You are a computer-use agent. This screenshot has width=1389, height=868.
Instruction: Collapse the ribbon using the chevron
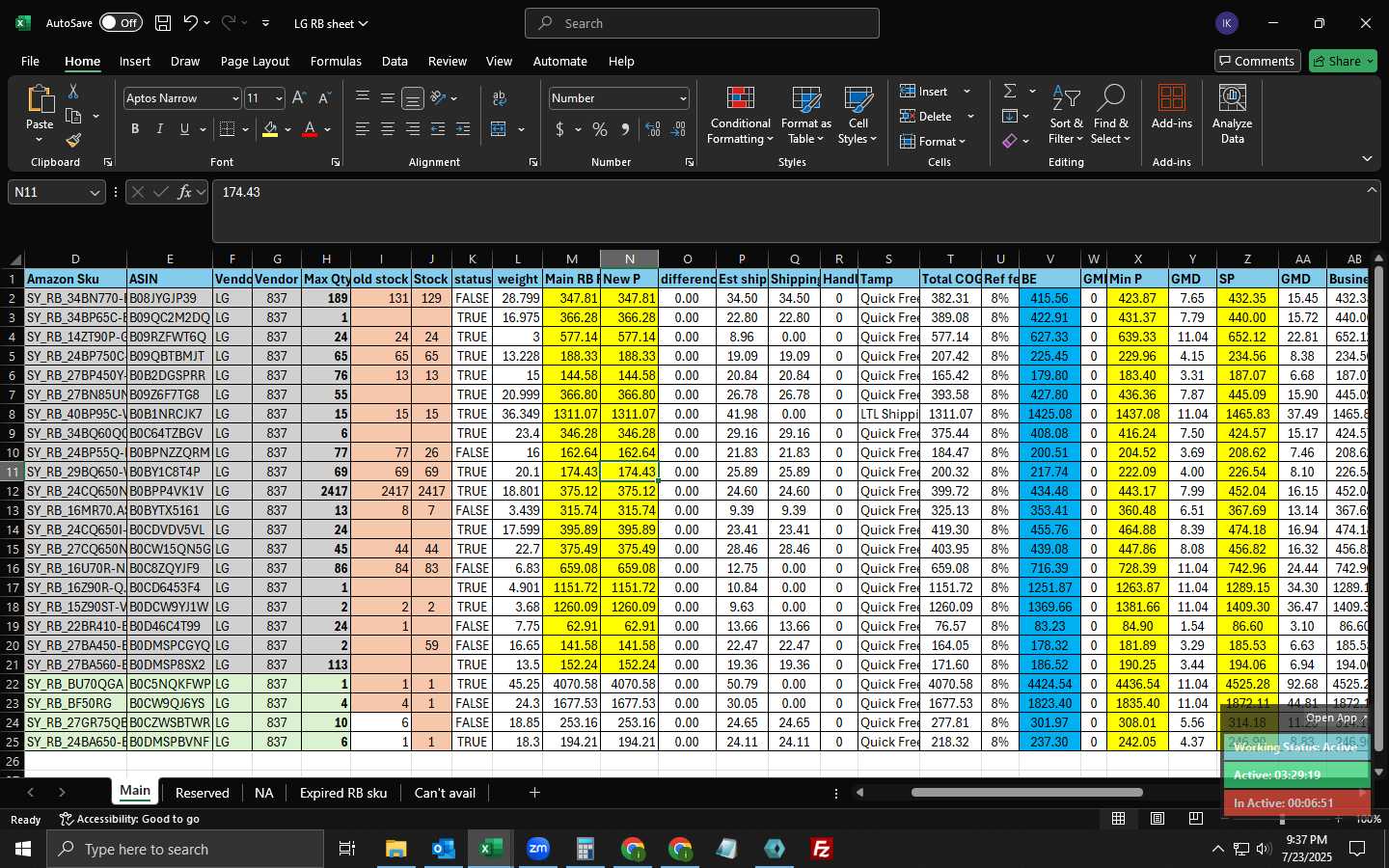pyautogui.click(x=1367, y=158)
